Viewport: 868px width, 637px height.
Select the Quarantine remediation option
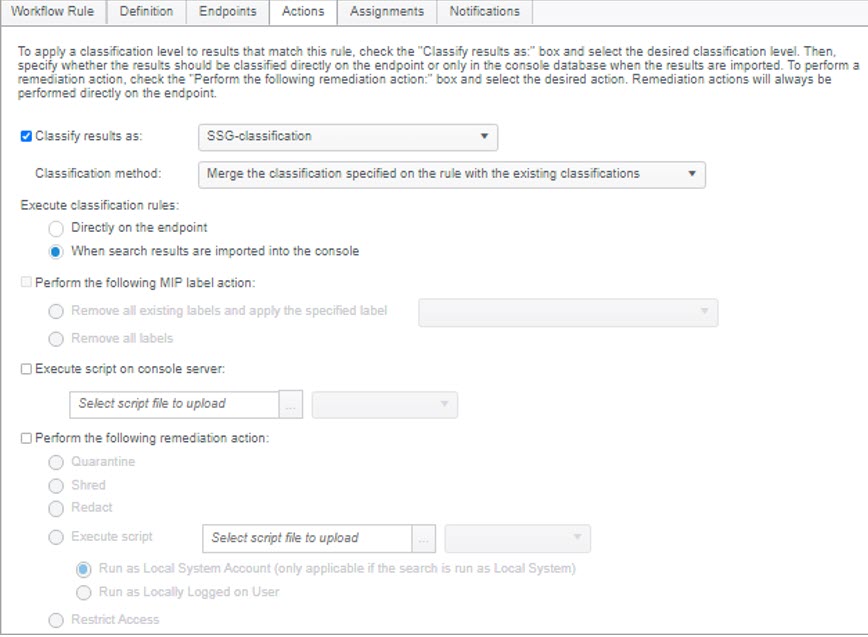pyautogui.click(x=56, y=462)
